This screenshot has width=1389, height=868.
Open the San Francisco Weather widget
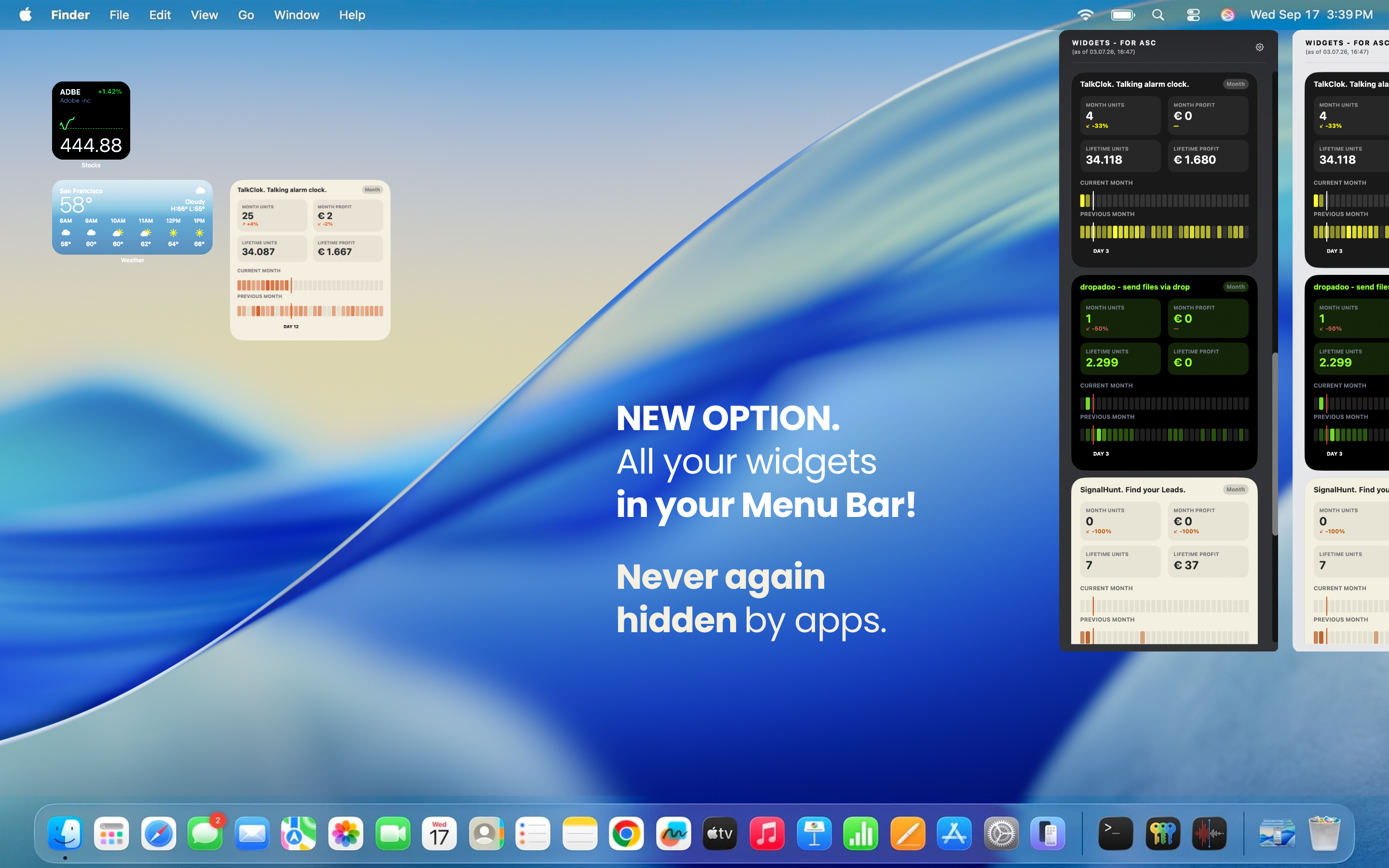(x=132, y=217)
